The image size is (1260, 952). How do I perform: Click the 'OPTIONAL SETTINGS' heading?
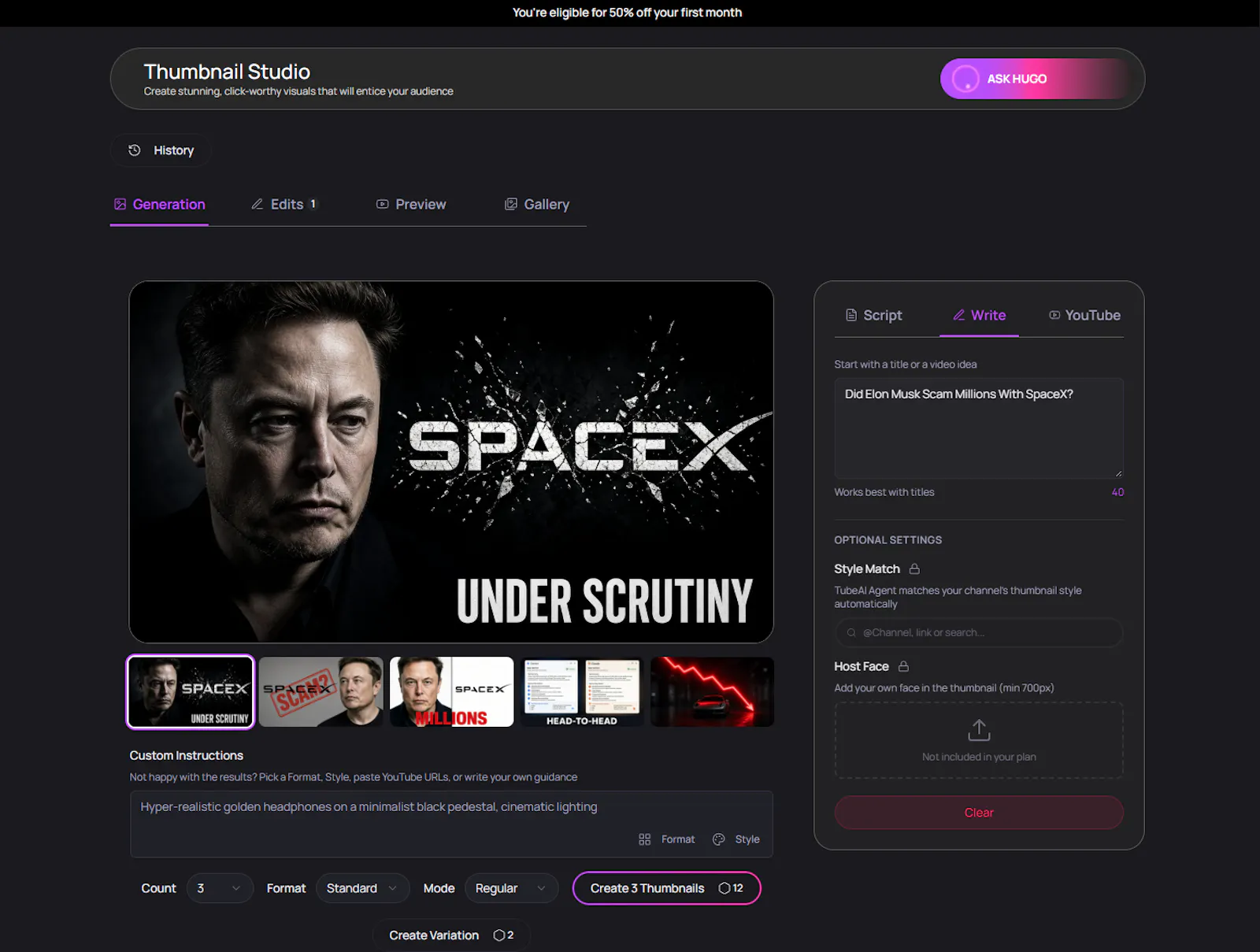click(x=888, y=540)
